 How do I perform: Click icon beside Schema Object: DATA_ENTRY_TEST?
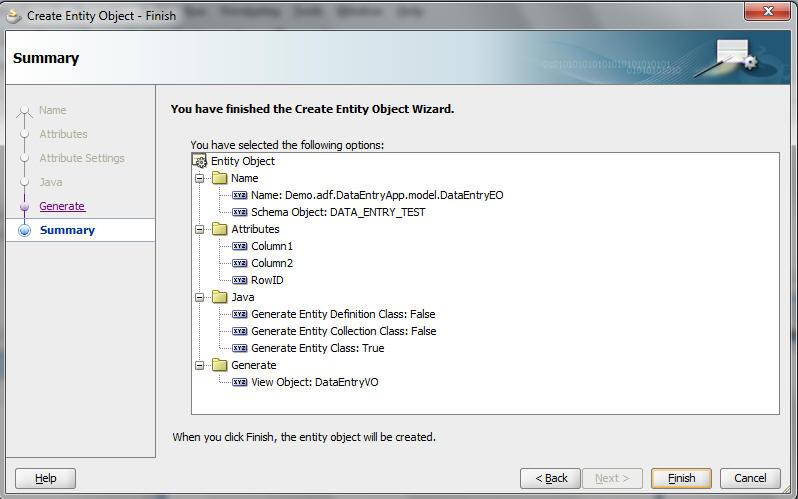pos(240,212)
